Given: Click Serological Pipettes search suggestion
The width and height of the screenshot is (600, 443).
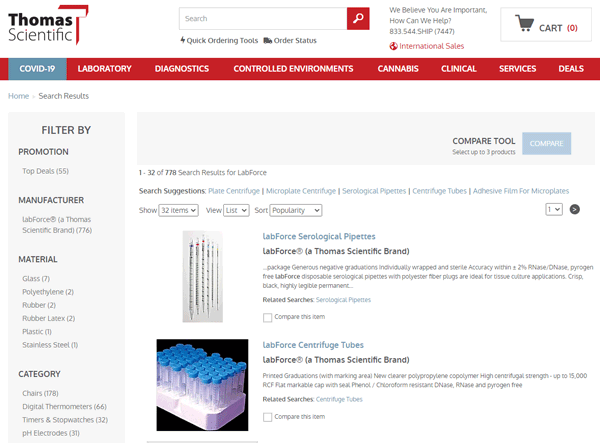Looking at the screenshot, I should (374, 191).
